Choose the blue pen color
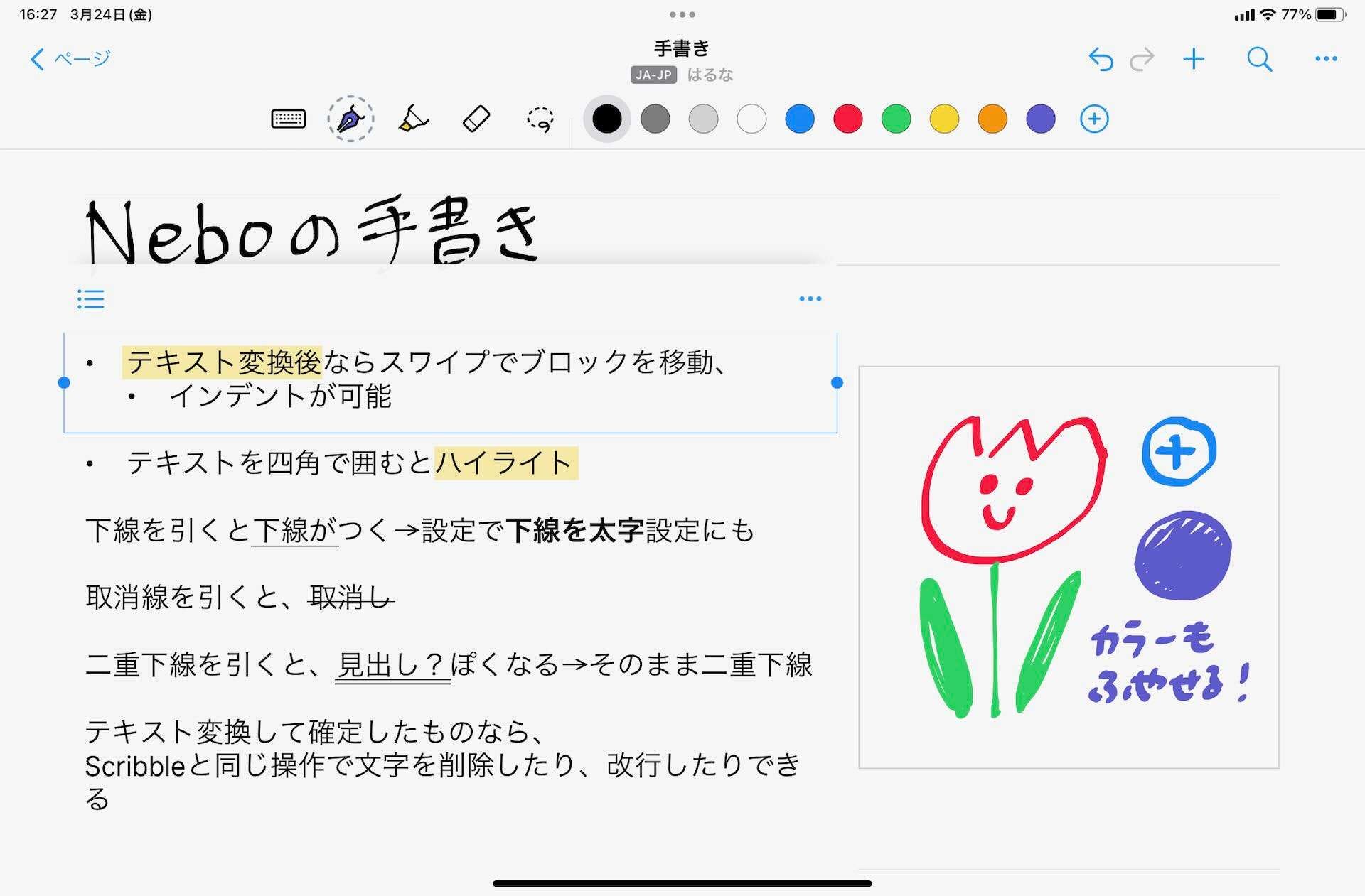This screenshot has height=896, width=1365. pos(800,119)
